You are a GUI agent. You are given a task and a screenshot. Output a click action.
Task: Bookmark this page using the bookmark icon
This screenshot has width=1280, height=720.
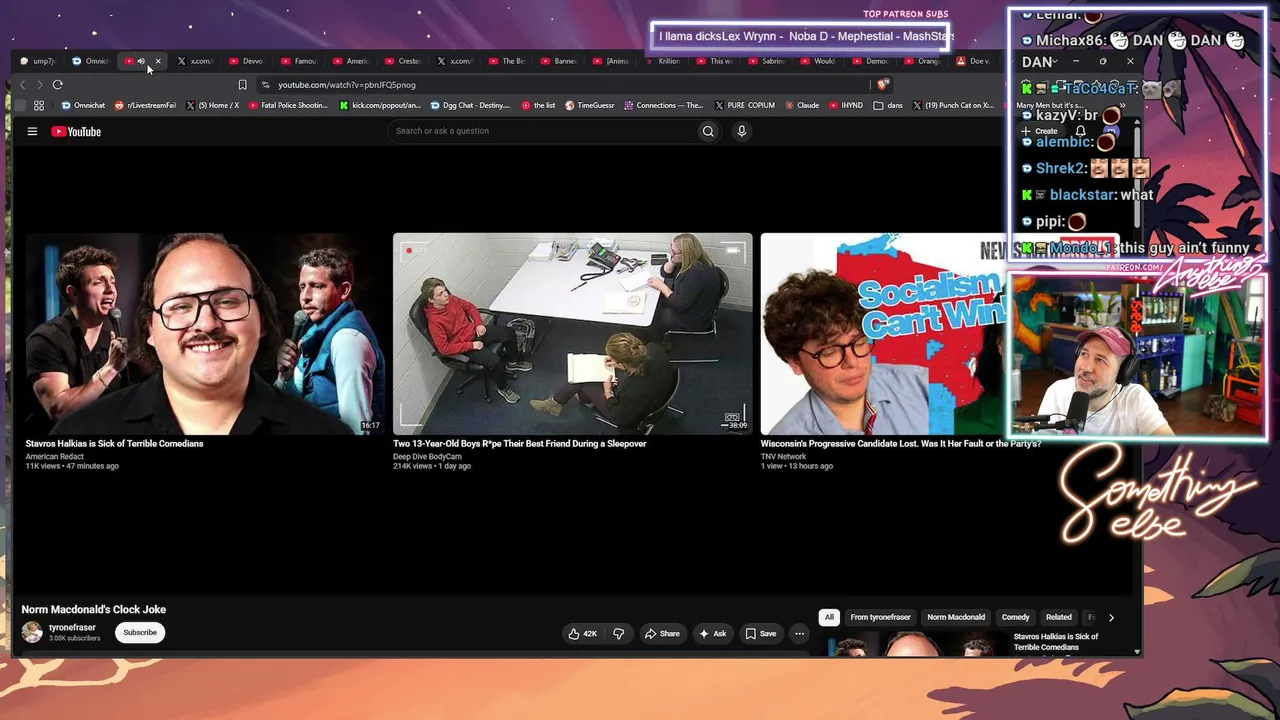pos(242,85)
